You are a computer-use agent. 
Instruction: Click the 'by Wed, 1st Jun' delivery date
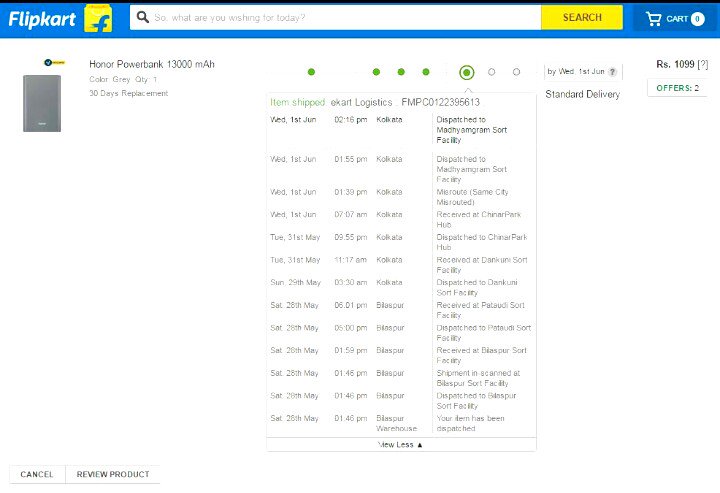576,72
